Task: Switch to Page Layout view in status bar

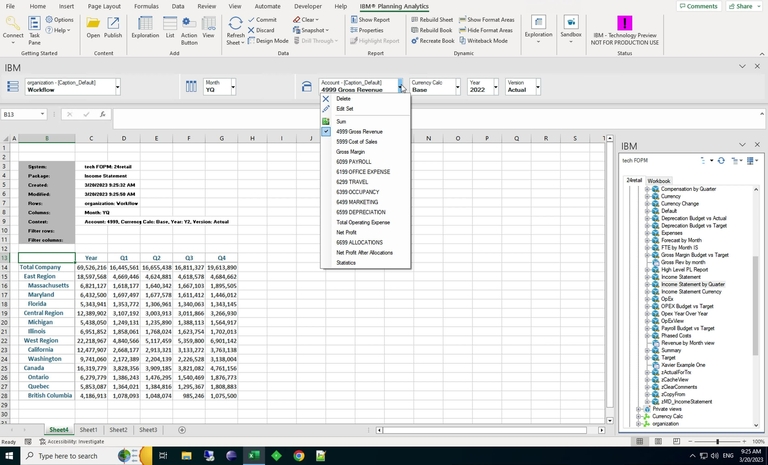Action: [x=658, y=441]
